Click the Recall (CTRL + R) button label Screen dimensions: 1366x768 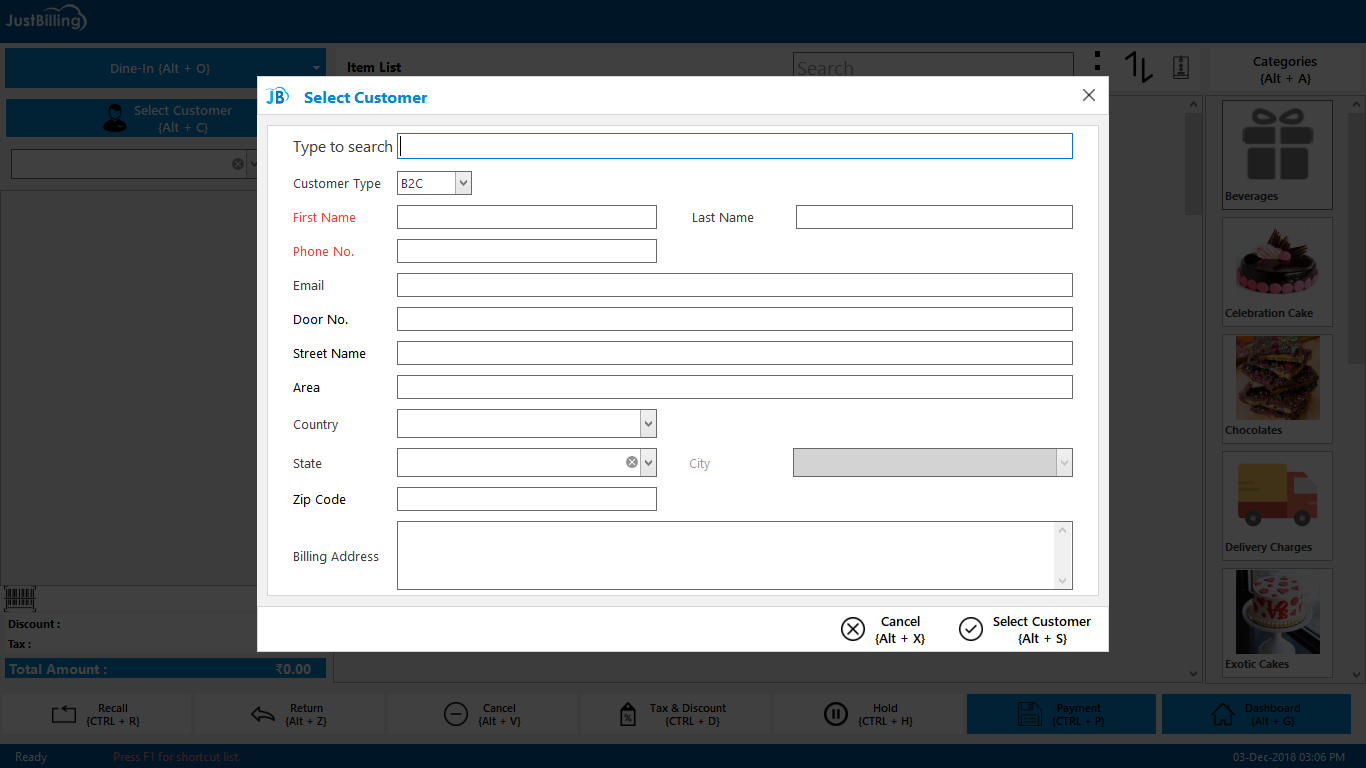(113, 714)
